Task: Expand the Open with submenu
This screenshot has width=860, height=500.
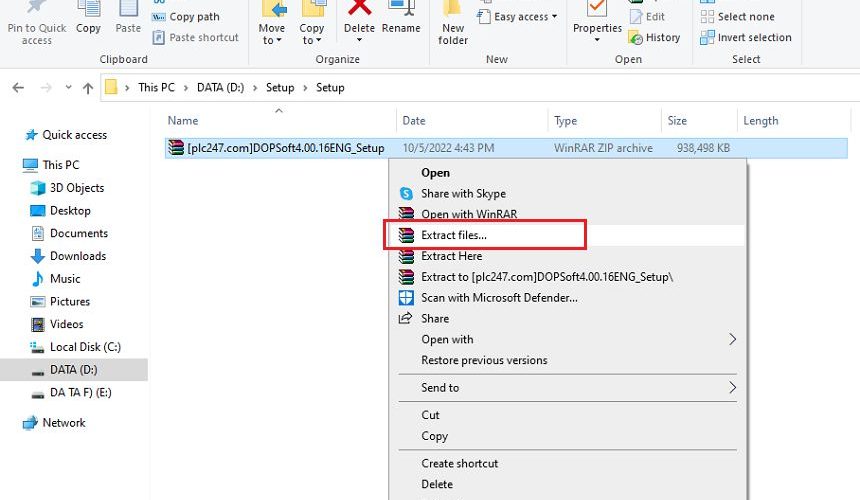Action: [567, 339]
